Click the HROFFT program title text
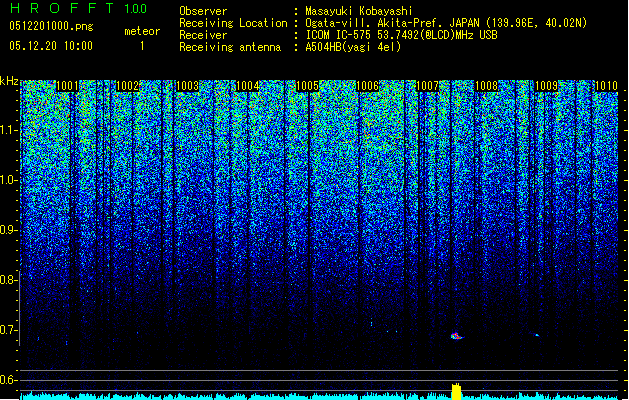Image resolution: width=629 pixels, height=400 pixels. coord(62,8)
